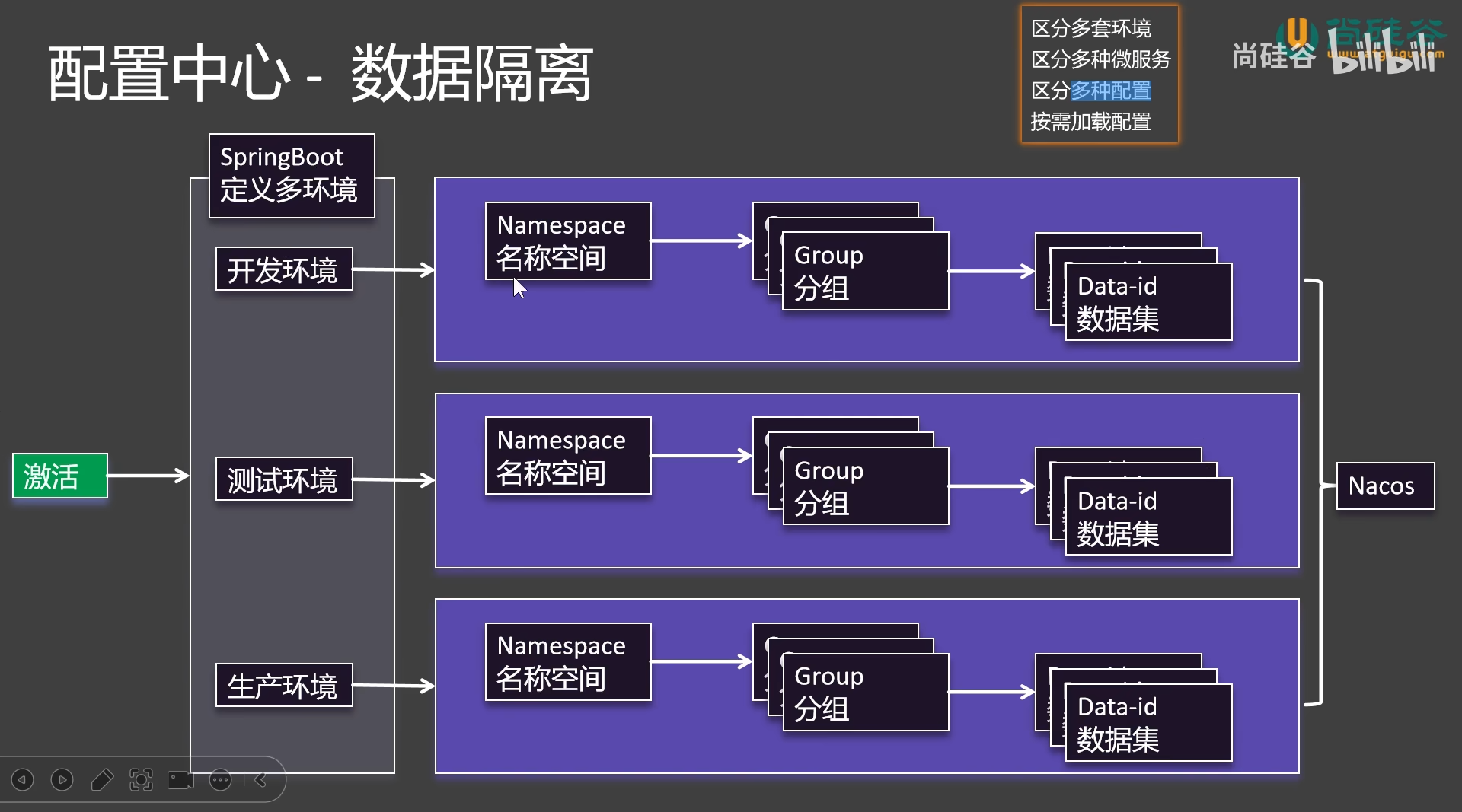This screenshot has width=1462, height=812.
Task: Select the 开发环境 box
Action: click(x=283, y=269)
